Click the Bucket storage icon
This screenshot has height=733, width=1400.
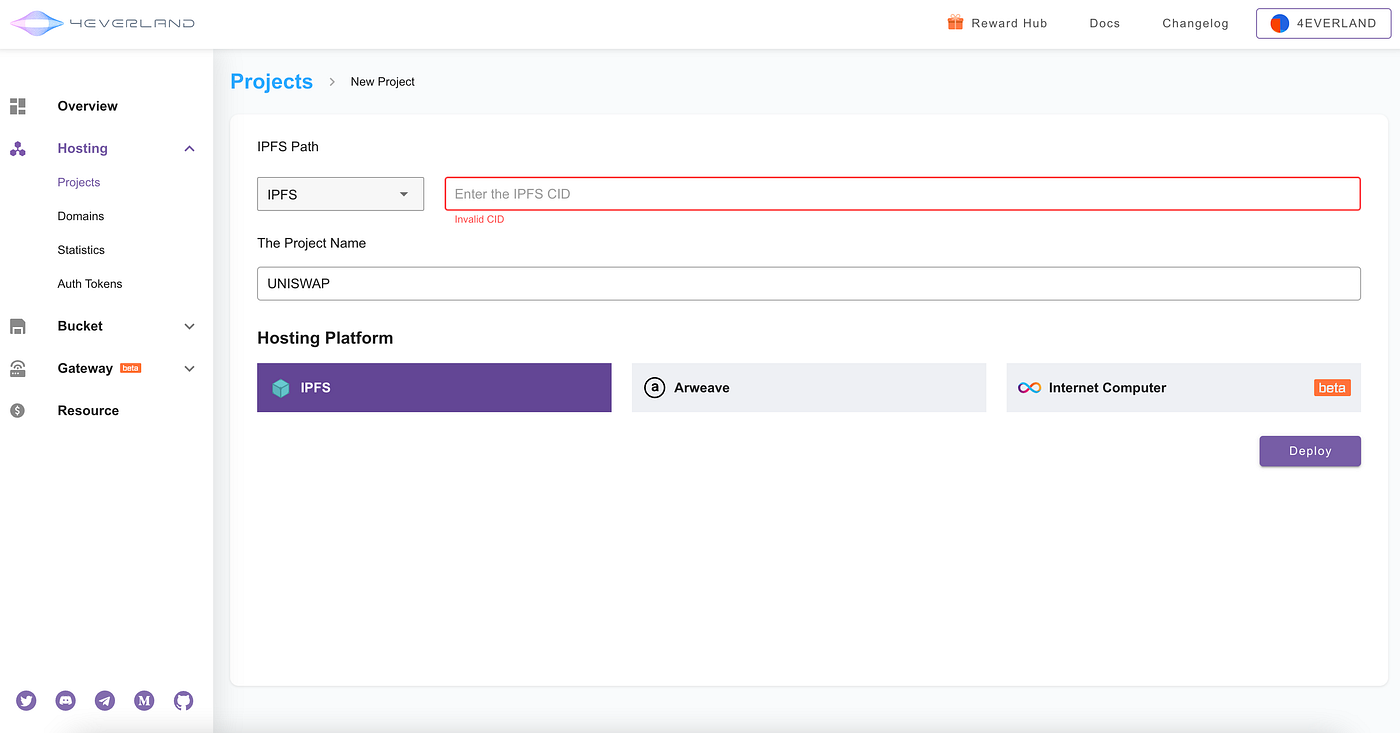click(18, 326)
